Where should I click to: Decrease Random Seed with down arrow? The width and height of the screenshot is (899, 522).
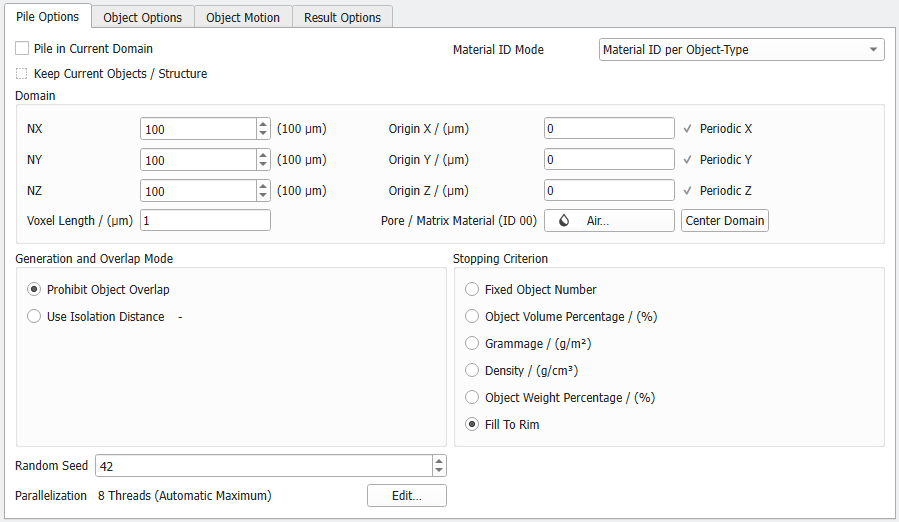click(x=439, y=470)
